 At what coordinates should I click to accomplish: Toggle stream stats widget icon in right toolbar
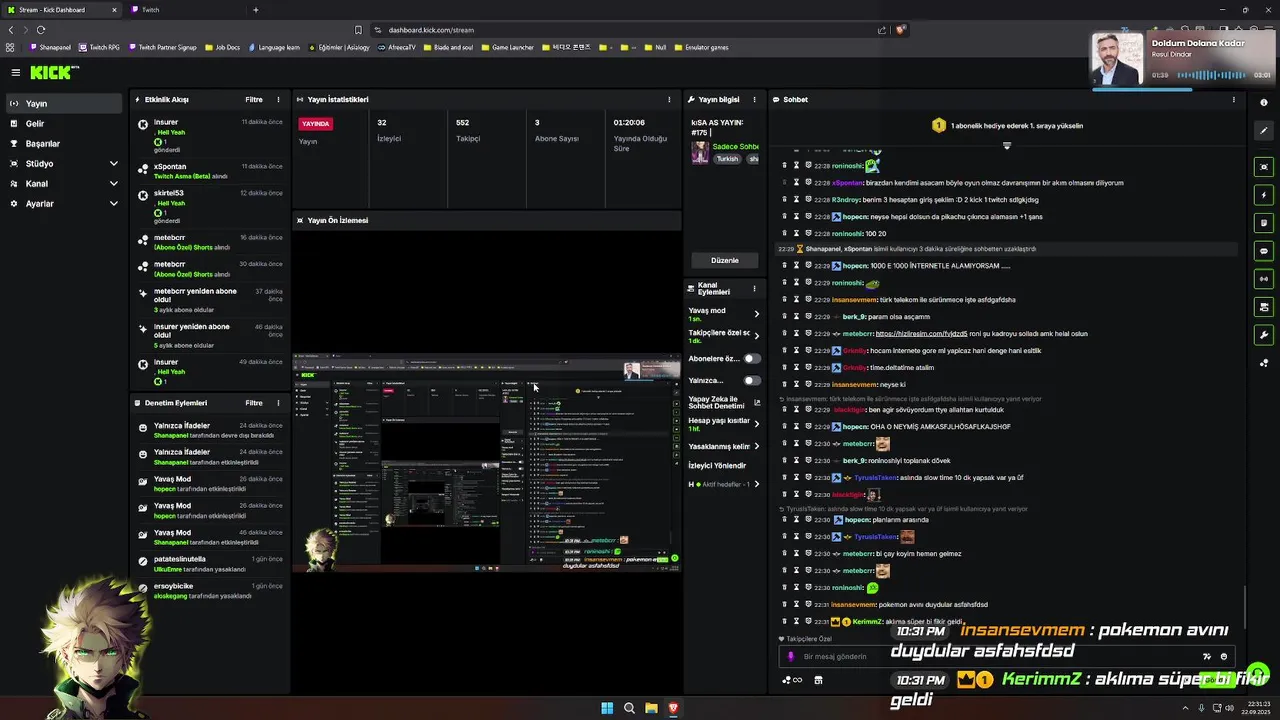[1264, 279]
